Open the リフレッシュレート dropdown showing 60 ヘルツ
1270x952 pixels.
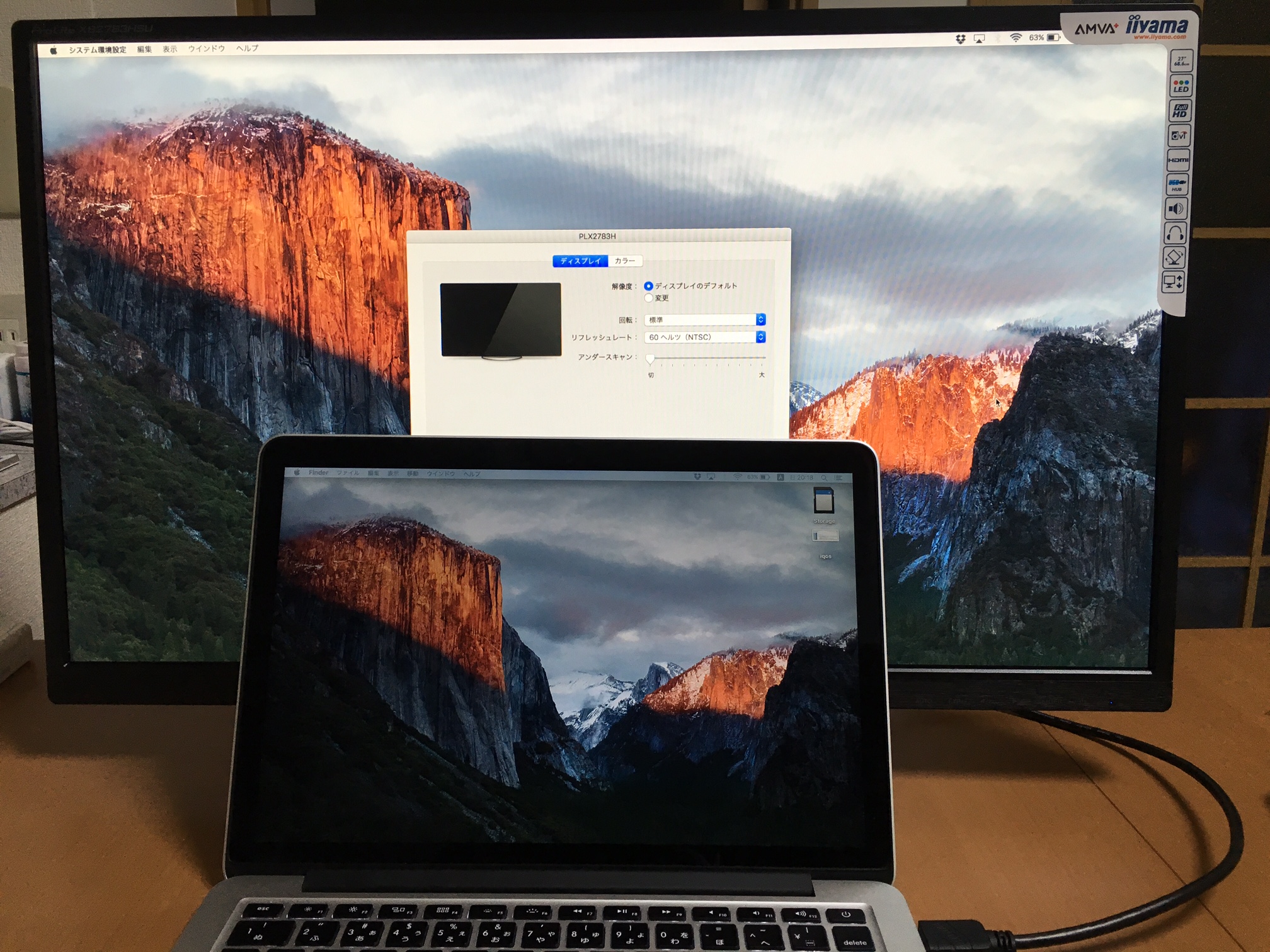(x=704, y=337)
